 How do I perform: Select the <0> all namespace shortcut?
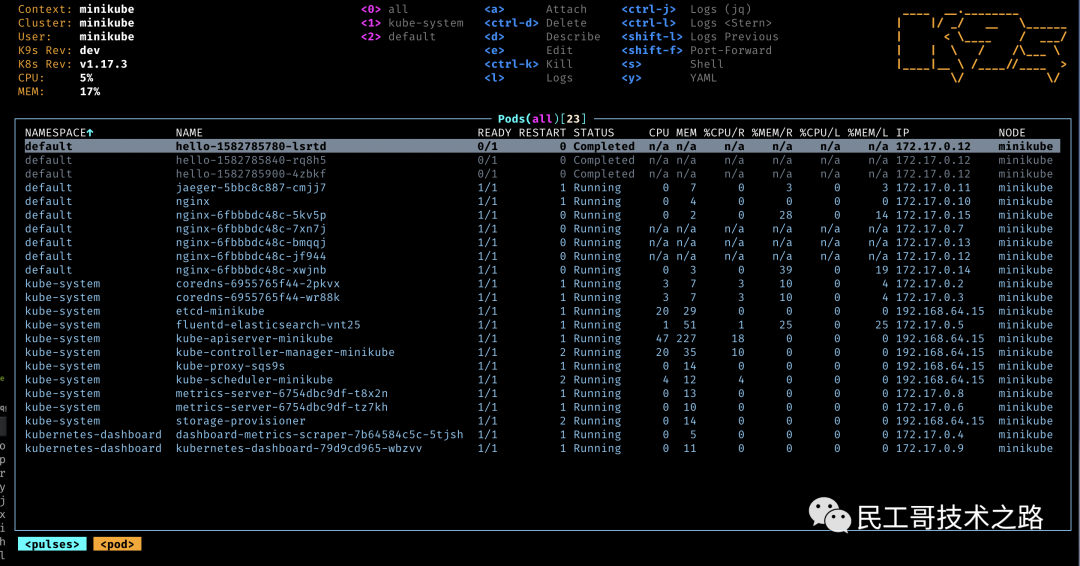pos(384,9)
